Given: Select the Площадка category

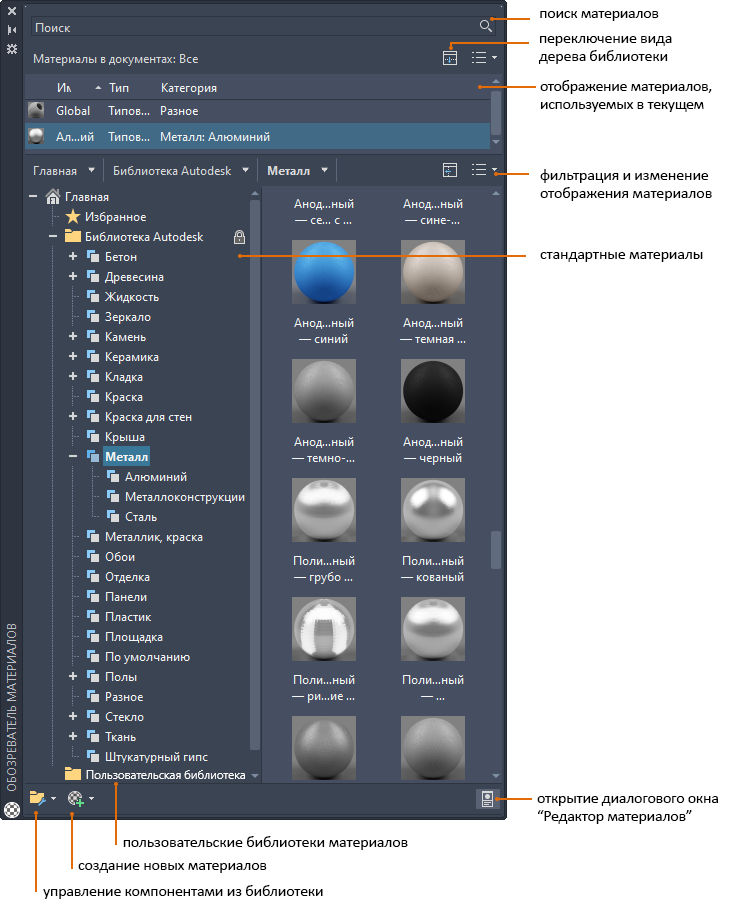Looking at the screenshot, I should point(134,637).
